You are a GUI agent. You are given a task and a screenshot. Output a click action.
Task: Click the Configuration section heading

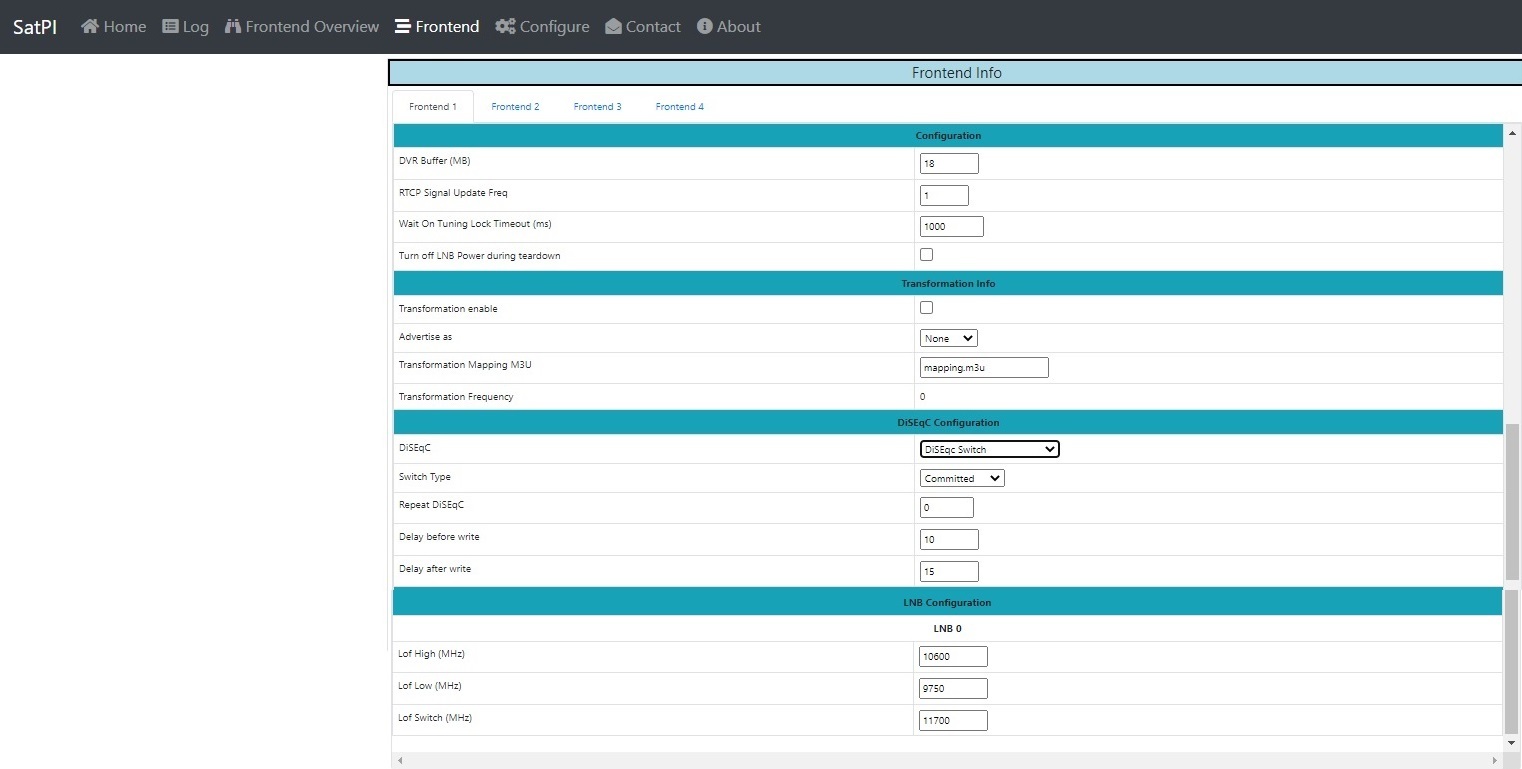(x=948, y=135)
